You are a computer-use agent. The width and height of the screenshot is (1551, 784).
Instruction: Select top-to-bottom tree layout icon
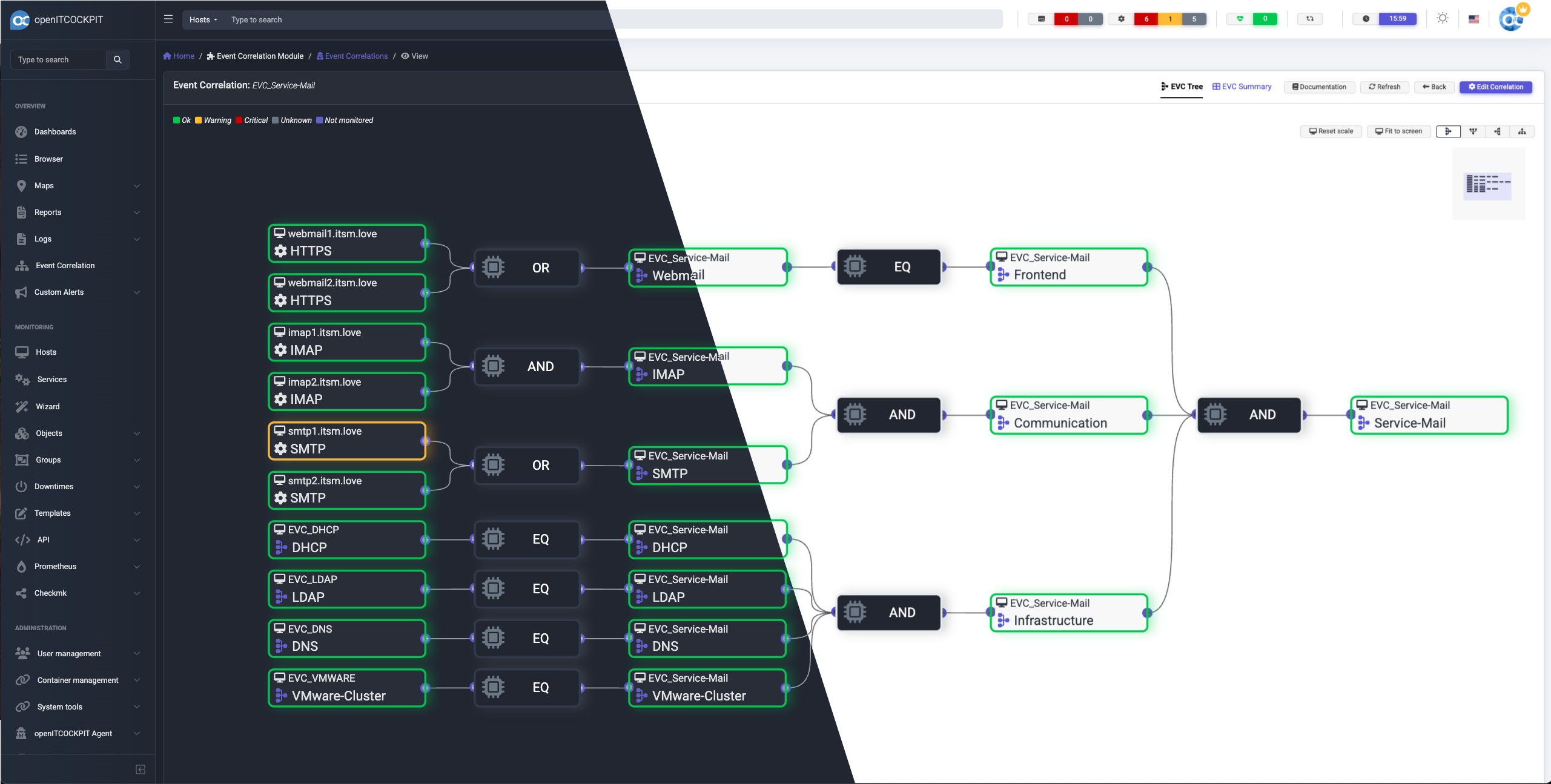[x=1473, y=131]
